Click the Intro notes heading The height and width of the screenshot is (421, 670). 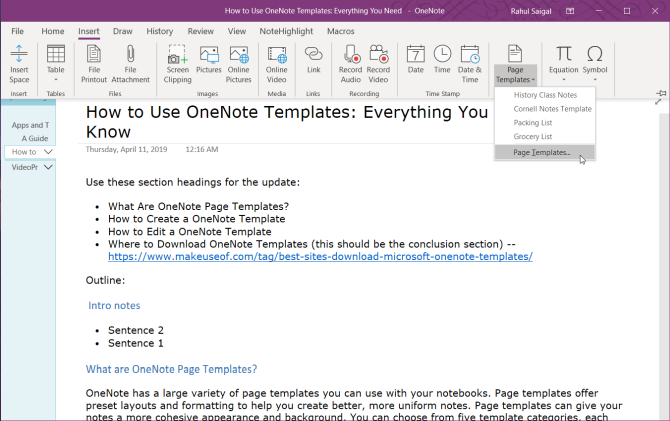(114, 306)
